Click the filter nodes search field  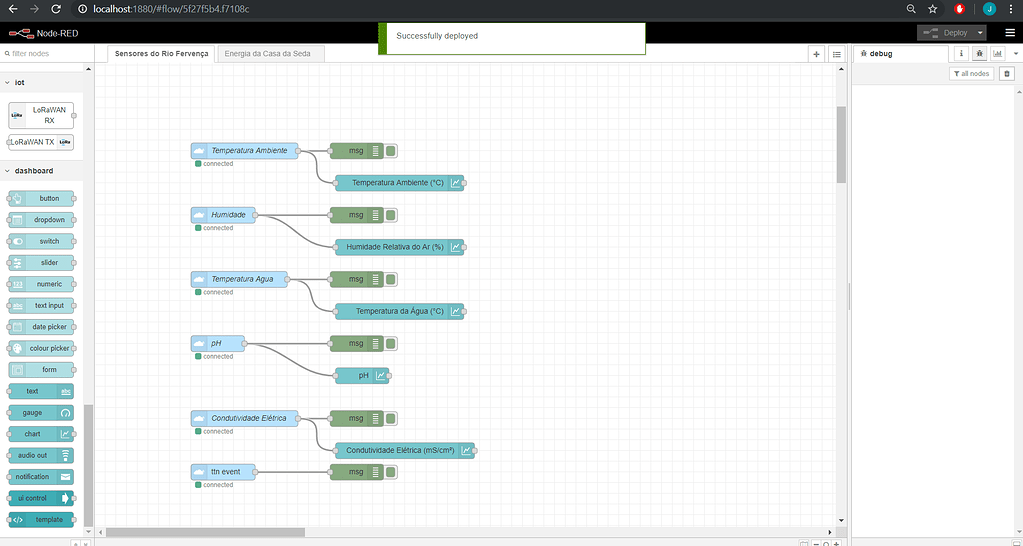click(x=45, y=54)
